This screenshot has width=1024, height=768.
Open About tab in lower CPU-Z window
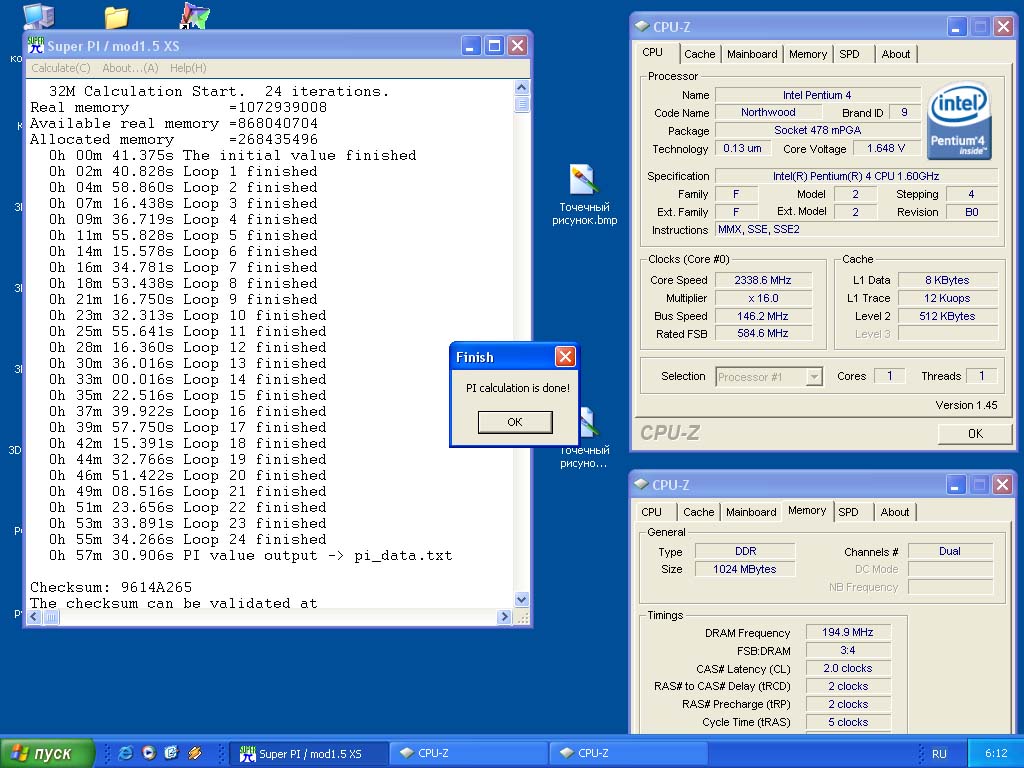pyautogui.click(x=895, y=512)
